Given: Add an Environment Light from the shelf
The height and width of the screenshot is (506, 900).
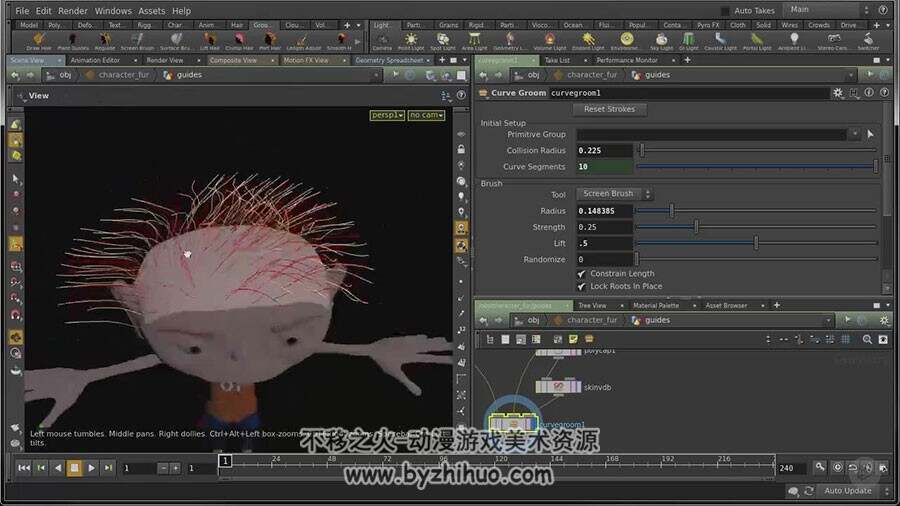Looking at the screenshot, I should pyautogui.click(x=627, y=41).
